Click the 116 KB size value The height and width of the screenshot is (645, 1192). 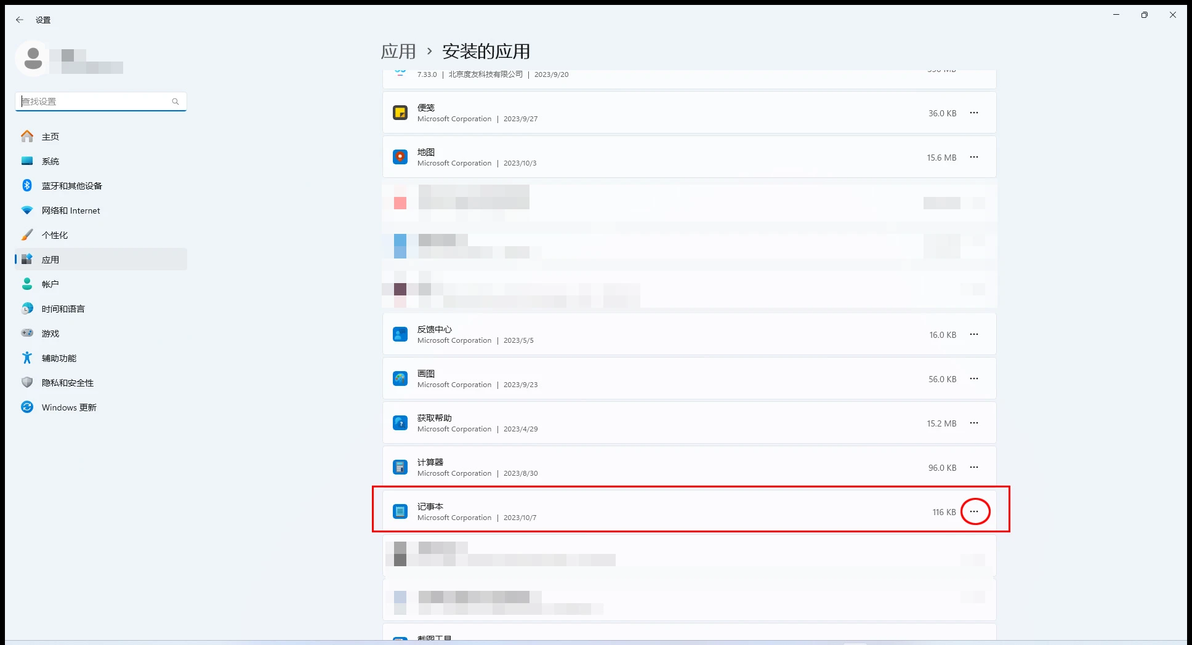[x=944, y=512]
